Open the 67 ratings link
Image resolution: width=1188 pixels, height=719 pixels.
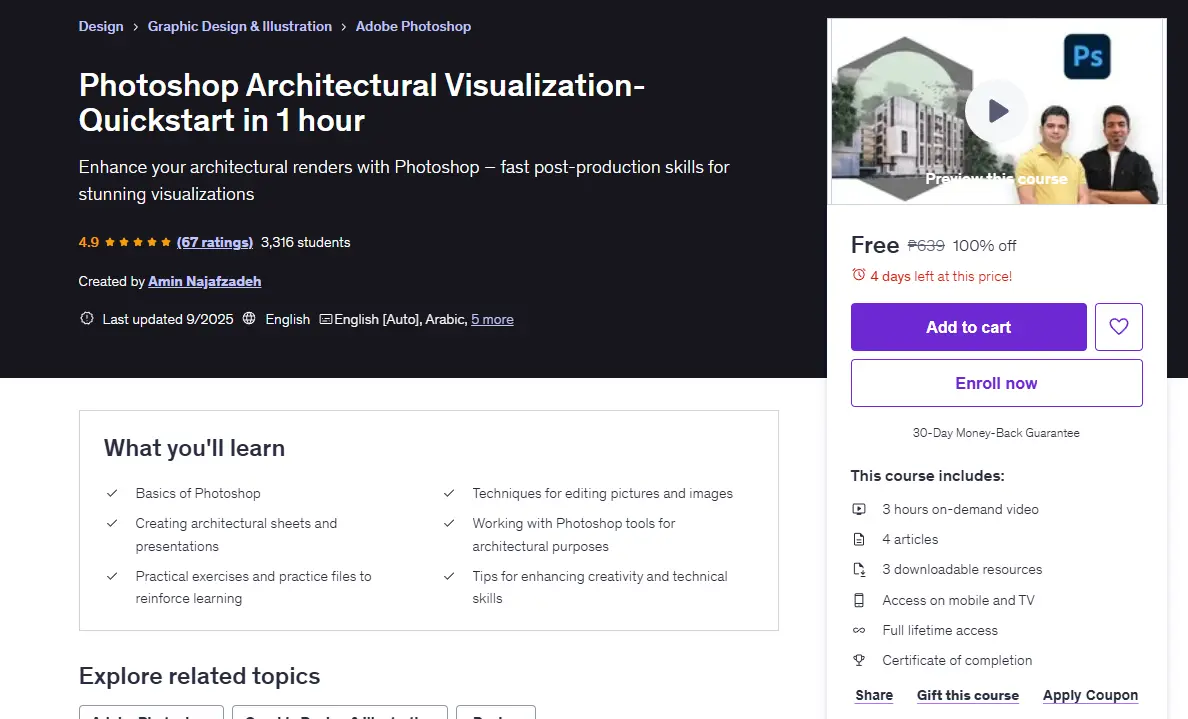click(x=214, y=242)
